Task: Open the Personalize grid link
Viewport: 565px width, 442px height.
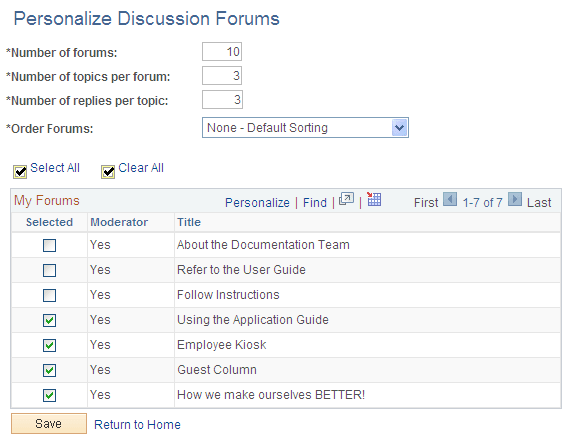Action: click(x=257, y=203)
